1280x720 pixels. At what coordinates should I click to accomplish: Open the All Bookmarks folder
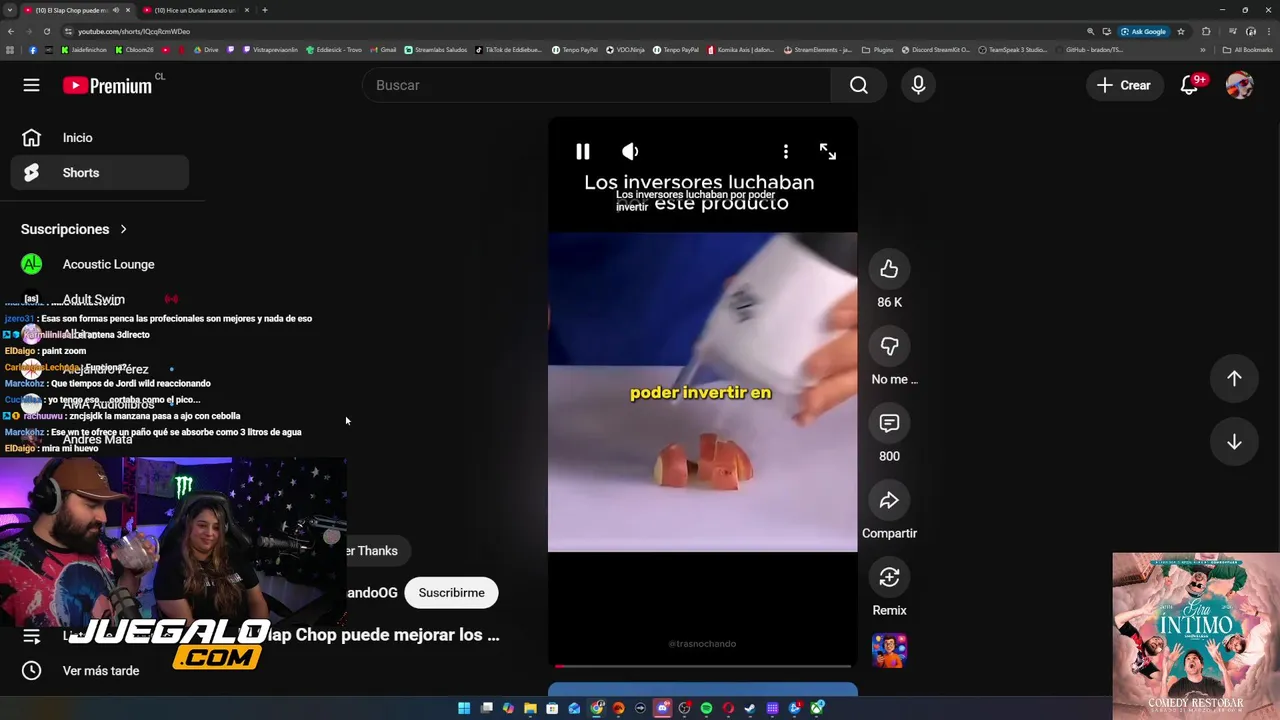[1248, 50]
